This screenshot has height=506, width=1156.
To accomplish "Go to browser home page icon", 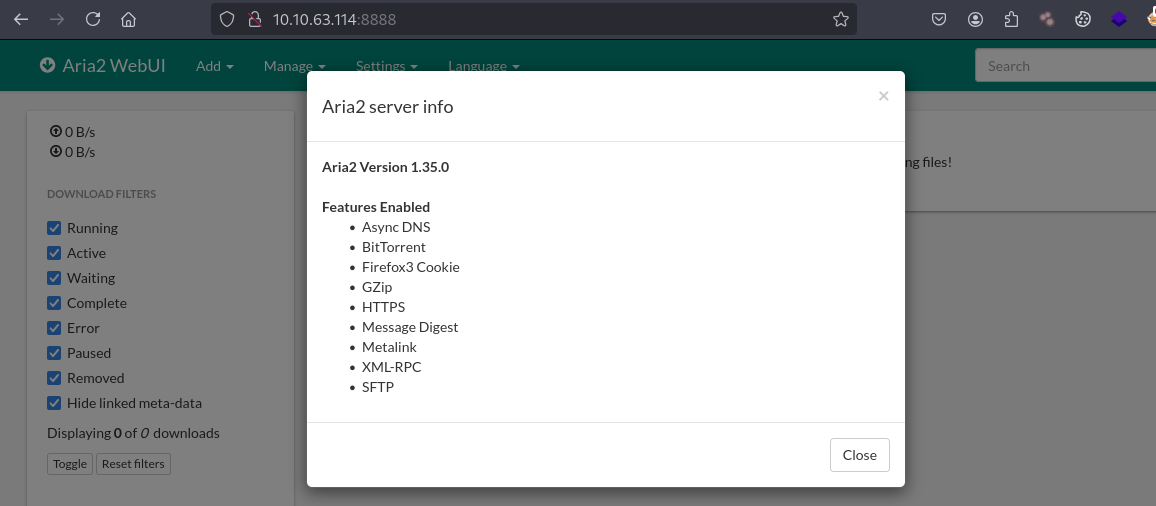I will [128, 19].
